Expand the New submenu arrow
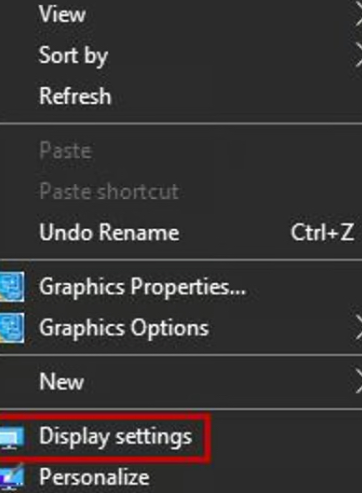 358,381
